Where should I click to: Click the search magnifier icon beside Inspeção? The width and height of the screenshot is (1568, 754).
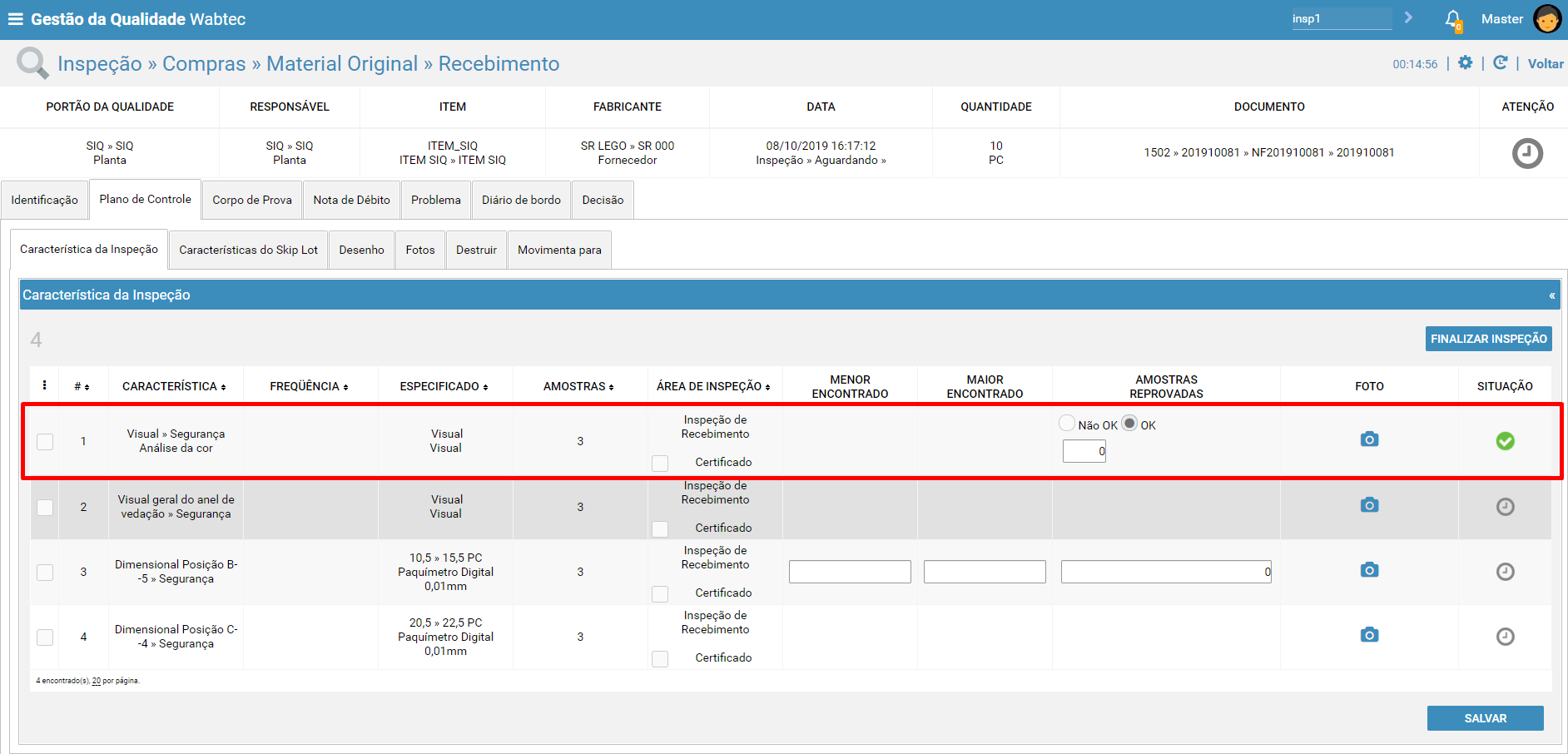point(32,63)
